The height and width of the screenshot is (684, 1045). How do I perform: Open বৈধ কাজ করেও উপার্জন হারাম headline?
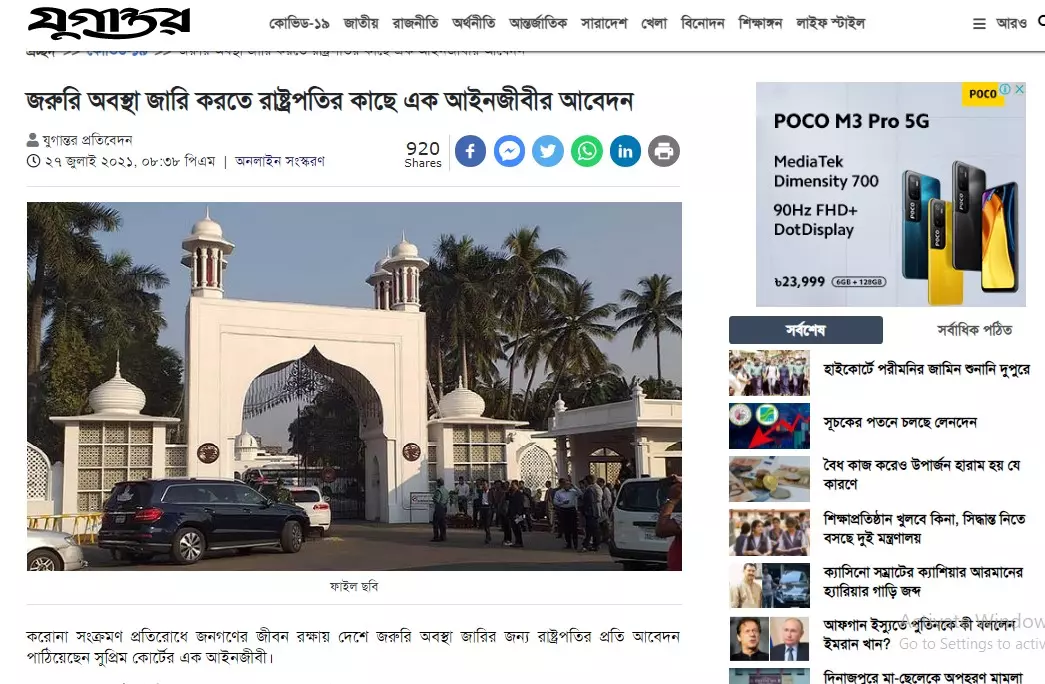tap(922, 475)
